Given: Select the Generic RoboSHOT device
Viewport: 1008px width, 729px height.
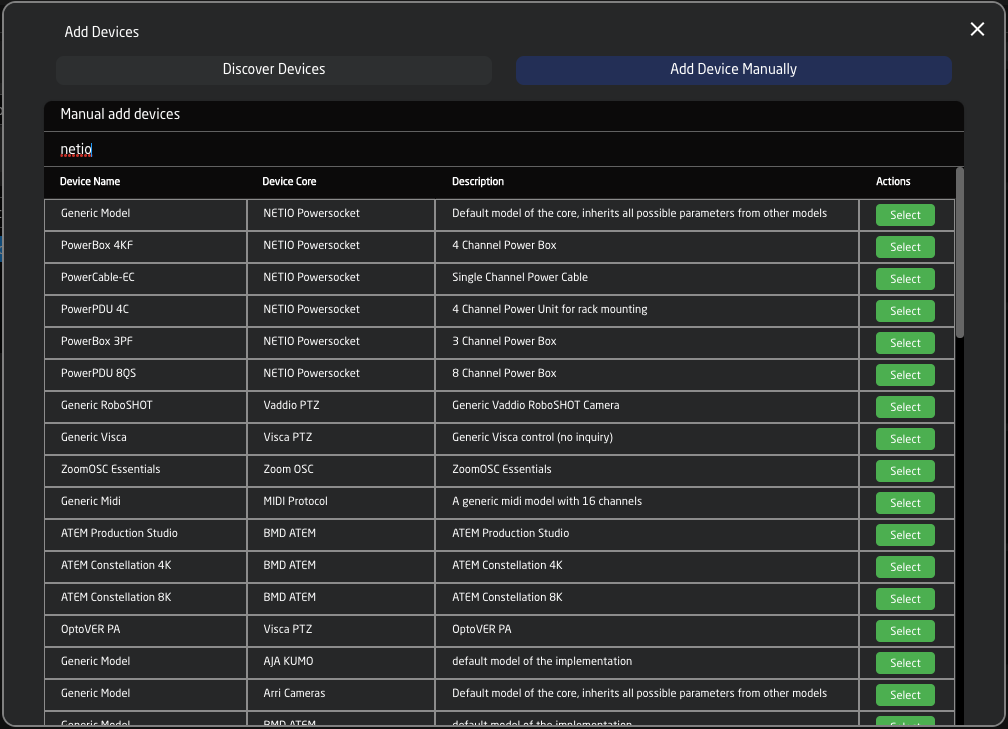Looking at the screenshot, I should coord(905,407).
